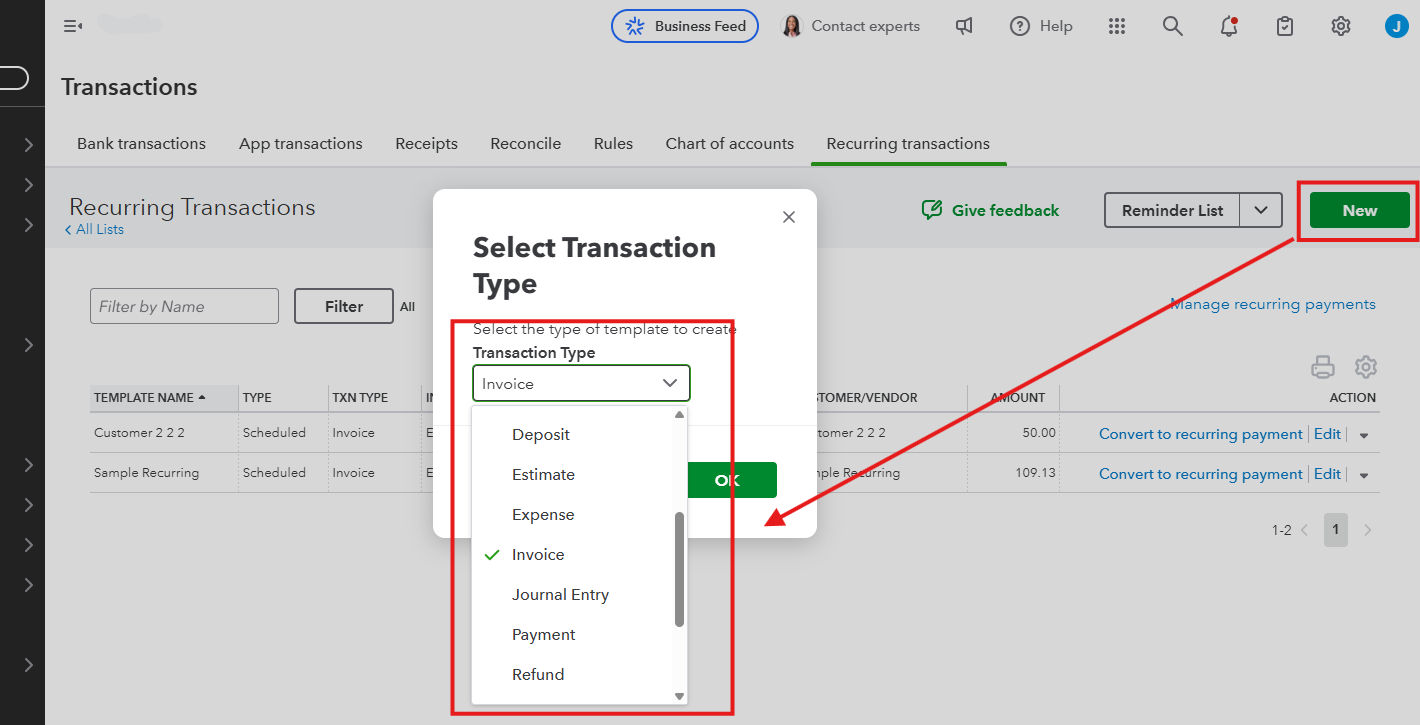Click the green New button
Image resolution: width=1420 pixels, height=725 pixels.
click(1360, 210)
